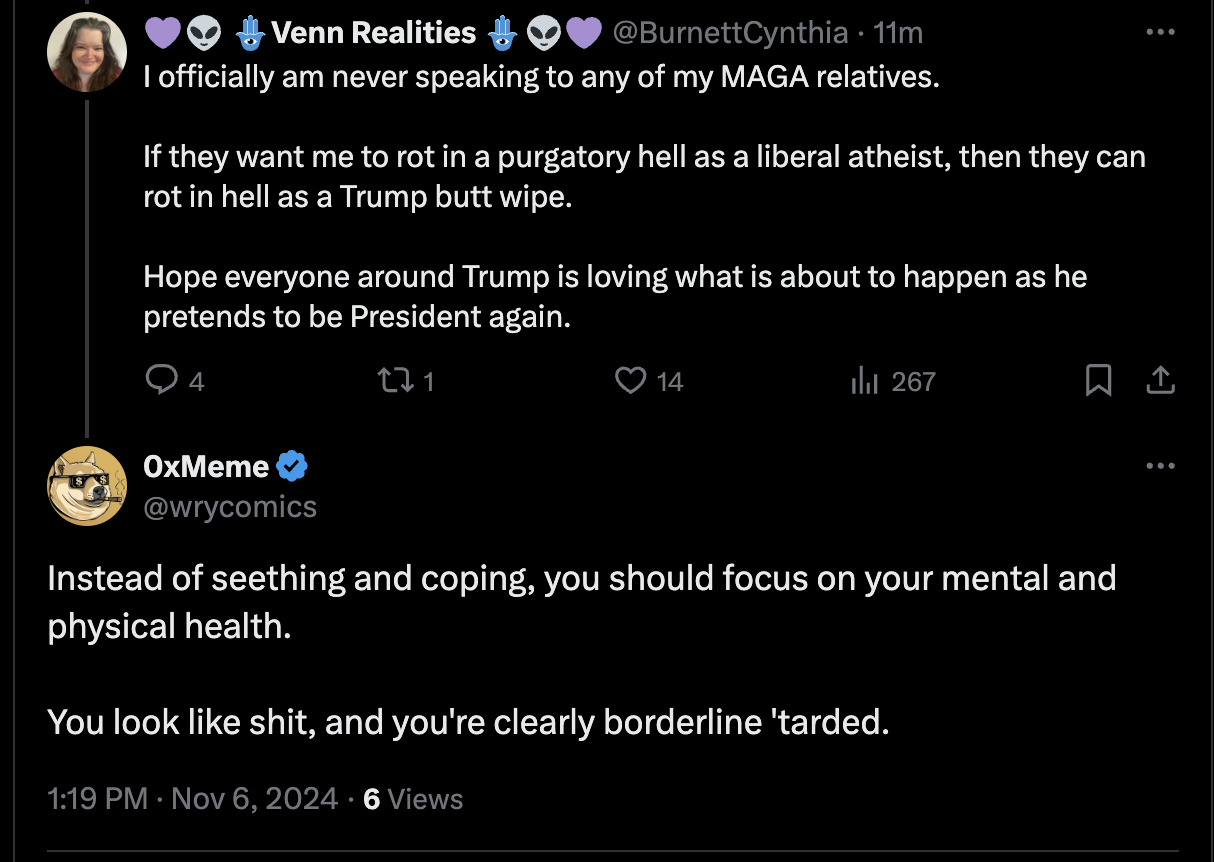Viewport: 1214px width, 862px height.
Task: Click the share icon on first tweet
Action: (1160, 381)
